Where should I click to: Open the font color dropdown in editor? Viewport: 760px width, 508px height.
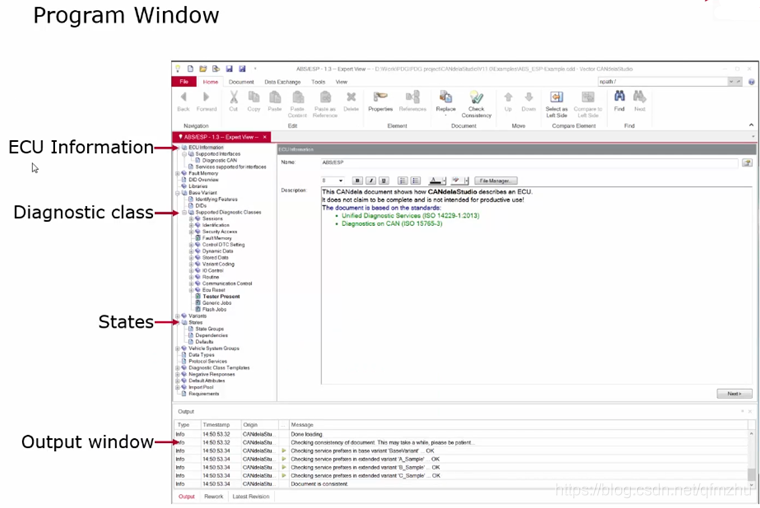pyautogui.click(x=444, y=180)
